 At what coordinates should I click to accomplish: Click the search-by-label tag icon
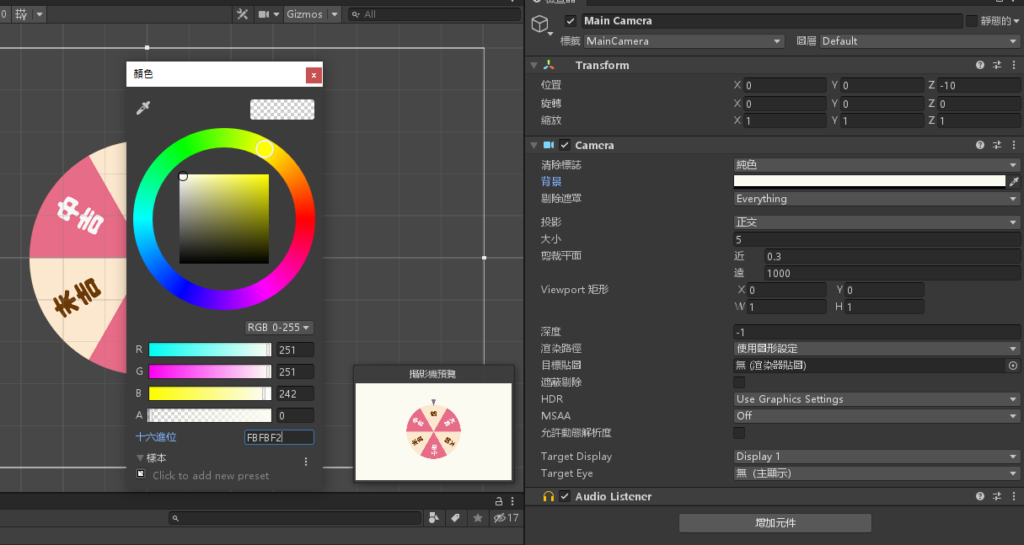pos(455,518)
